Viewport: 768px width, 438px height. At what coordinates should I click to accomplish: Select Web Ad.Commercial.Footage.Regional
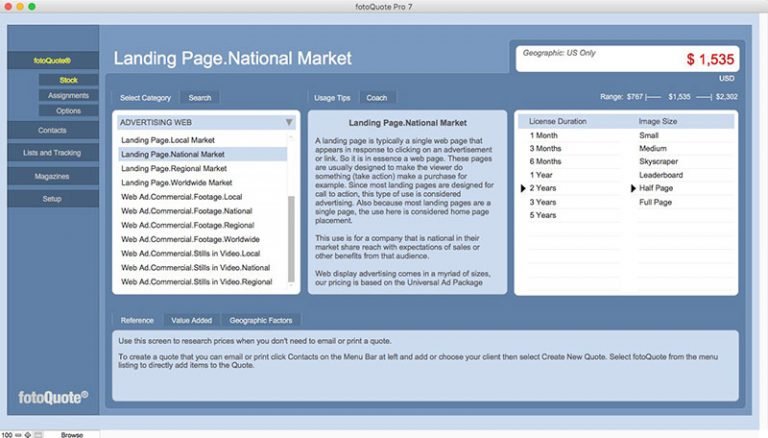[x=202, y=225]
